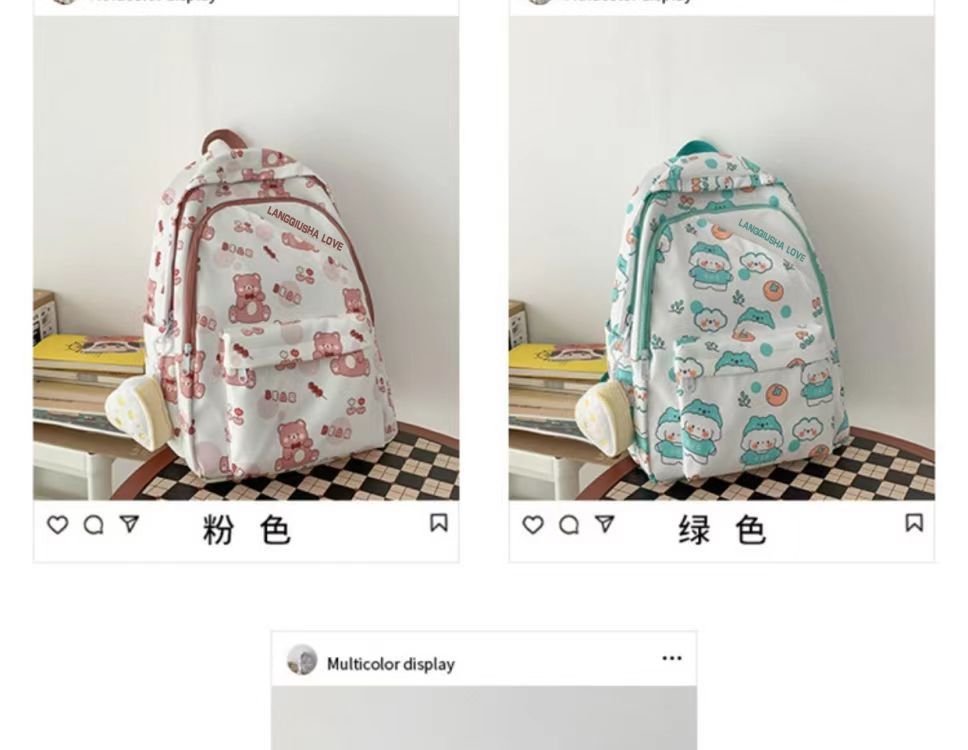The image size is (968, 750).
Task: Open comments on green backpack post
Action: [x=569, y=525]
